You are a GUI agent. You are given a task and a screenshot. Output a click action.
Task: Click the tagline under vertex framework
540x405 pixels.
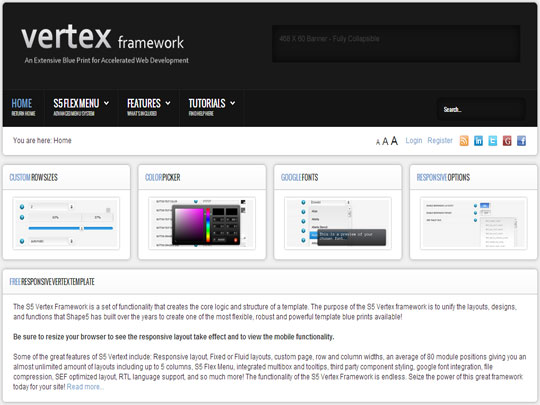pos(106,60)
